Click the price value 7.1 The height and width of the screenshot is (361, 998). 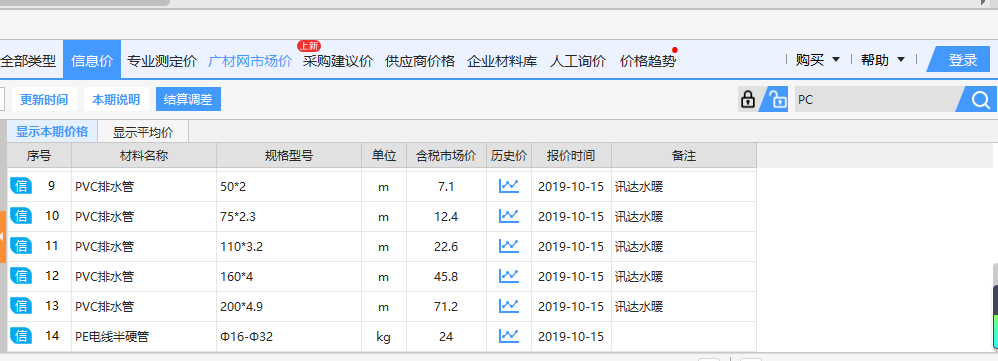446,187
